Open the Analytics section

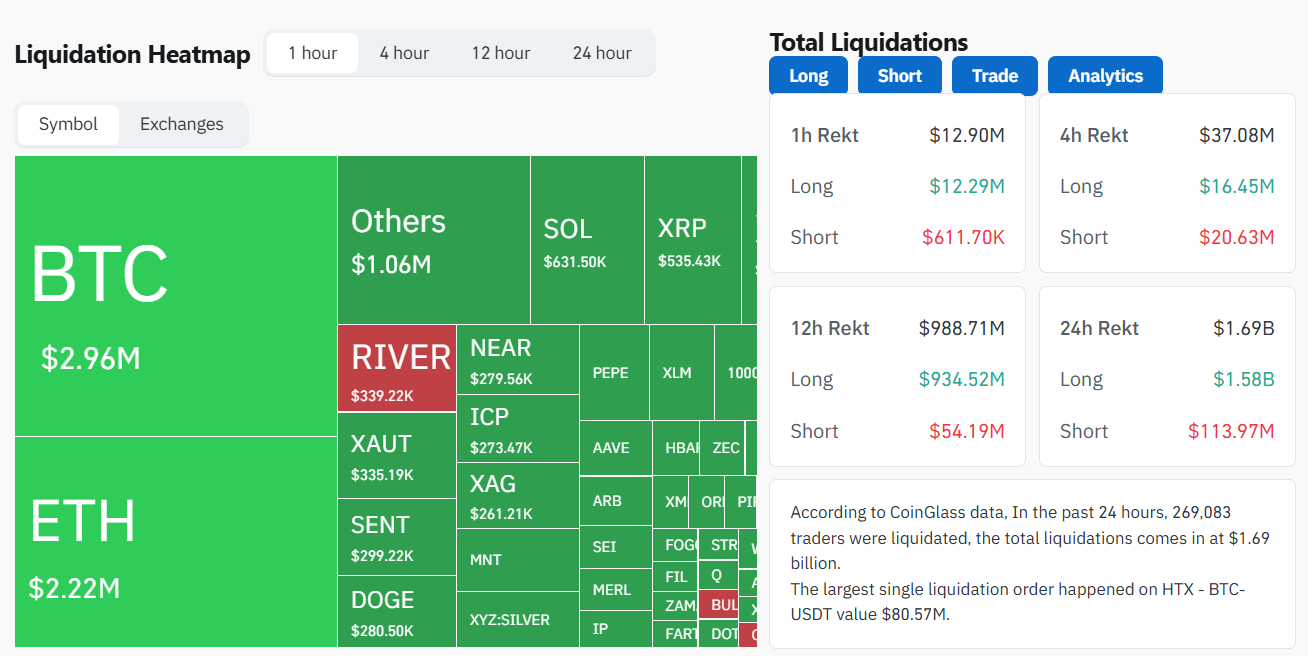[1104, 75]
